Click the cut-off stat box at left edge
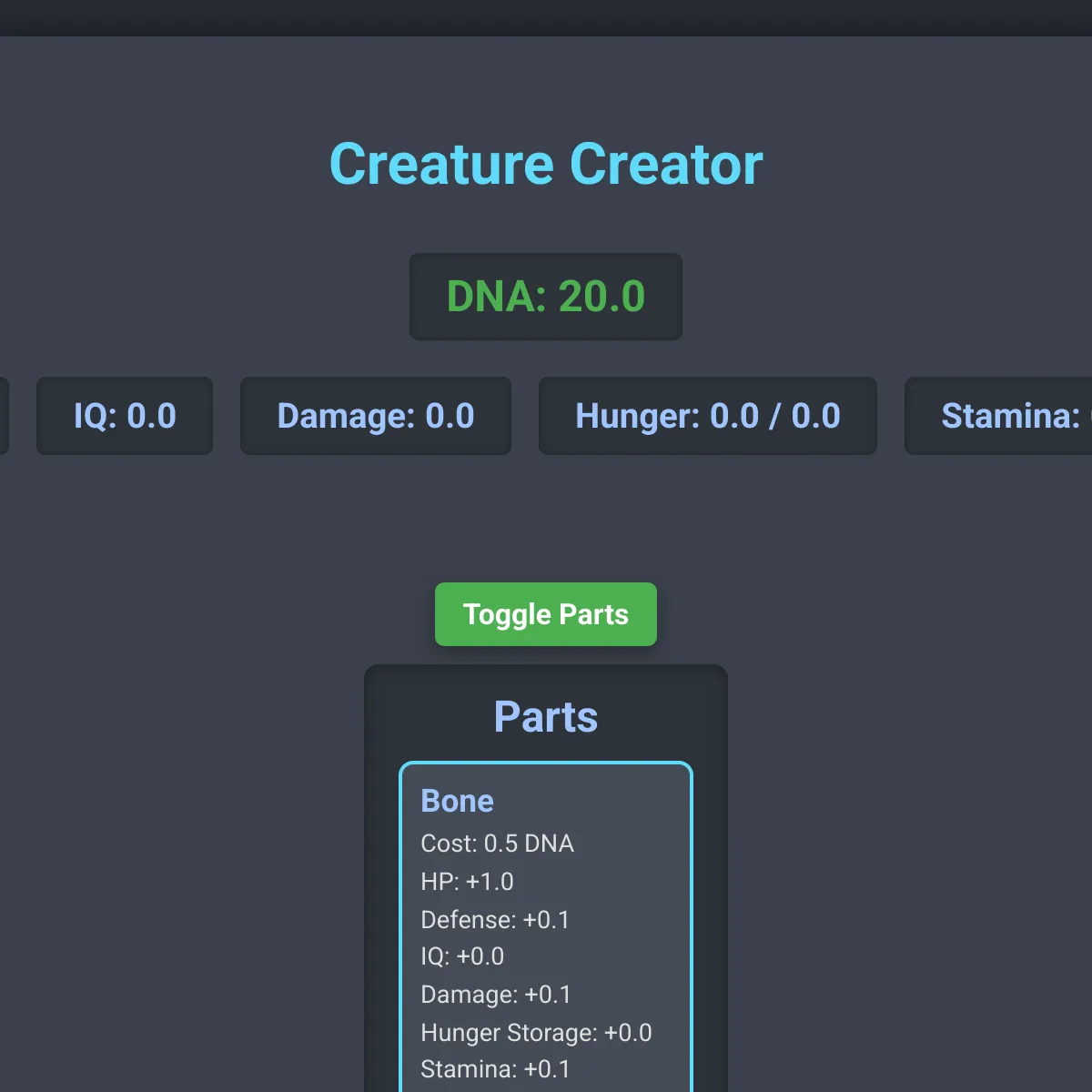Image resolution: width=1092 pixels, height=1092 pixels. (x=3, y=416)
